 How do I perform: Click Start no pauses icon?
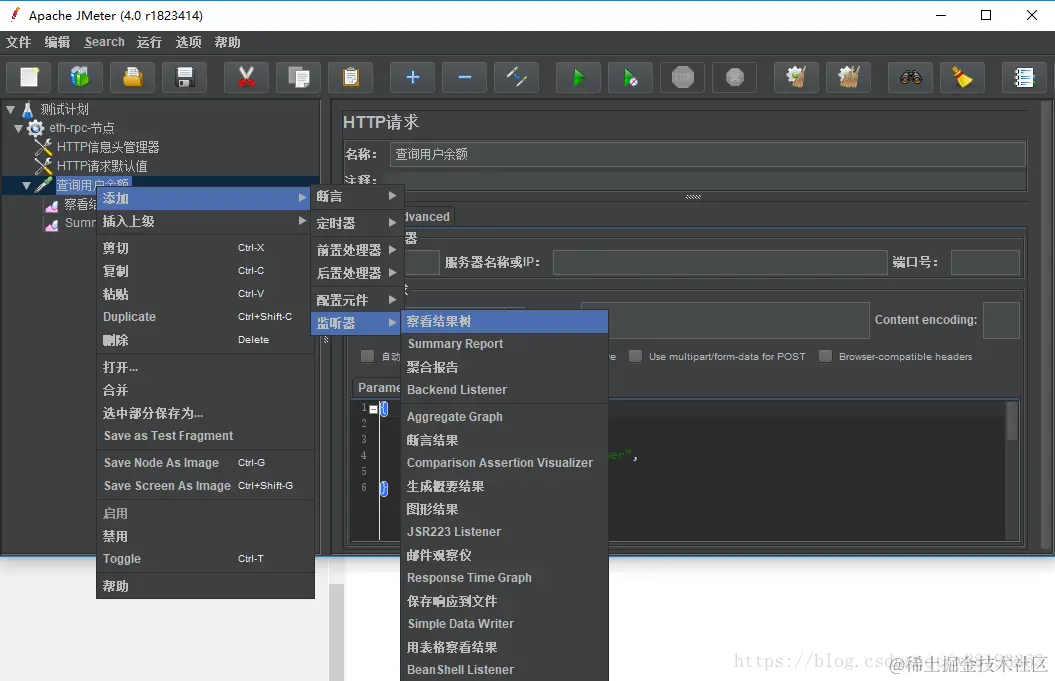click(630, 77)
